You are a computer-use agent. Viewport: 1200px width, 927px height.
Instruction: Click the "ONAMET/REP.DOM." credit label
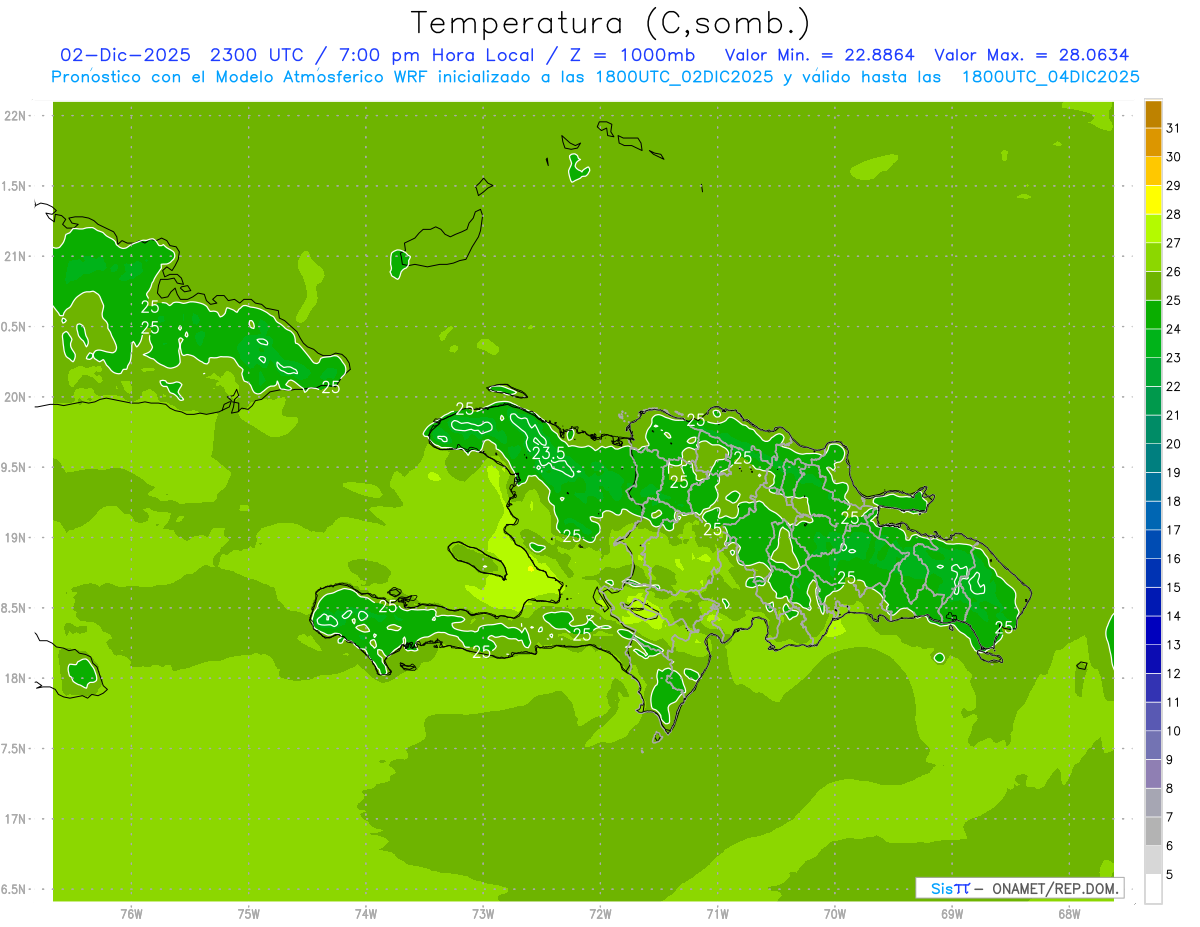click(x=1056, y=887)
